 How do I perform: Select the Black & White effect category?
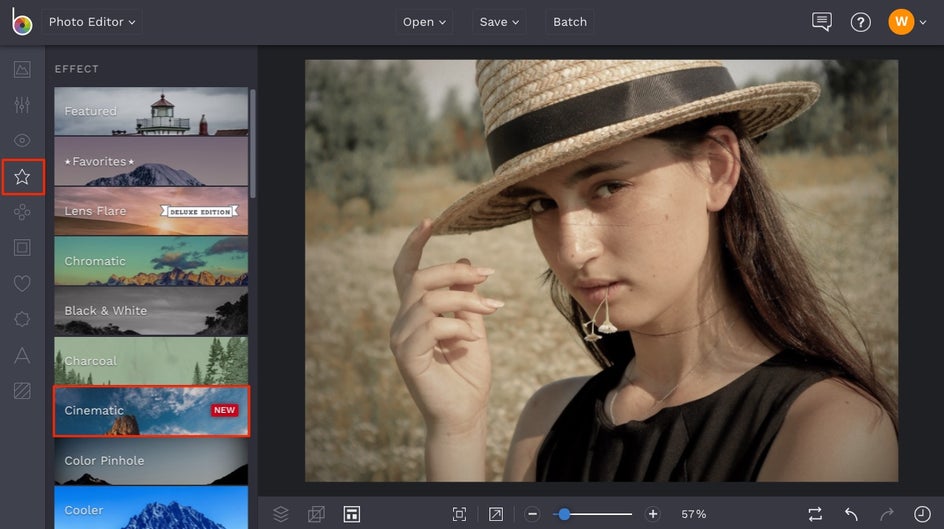[151, 311]
